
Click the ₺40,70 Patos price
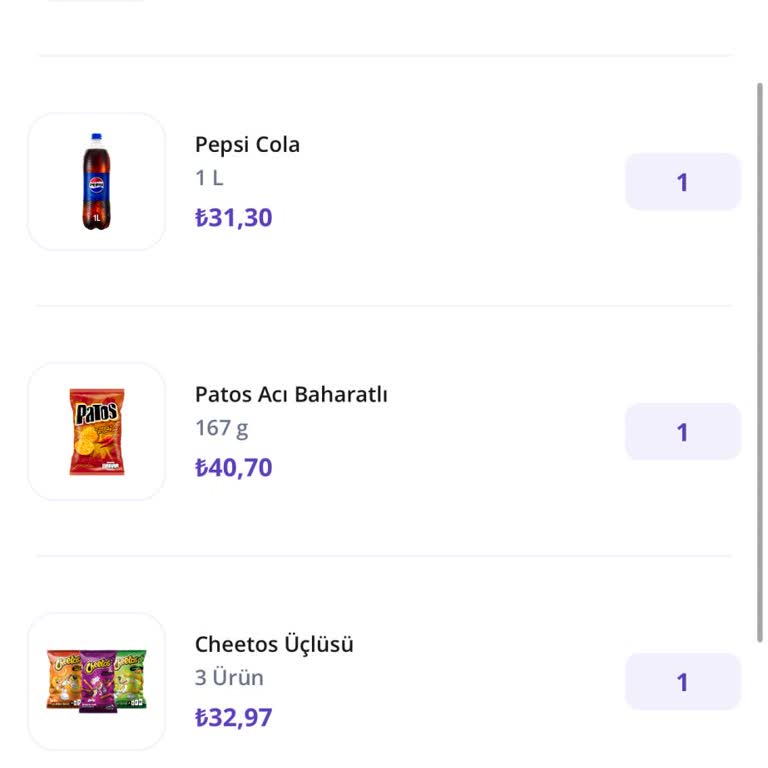tap(233, 468)
